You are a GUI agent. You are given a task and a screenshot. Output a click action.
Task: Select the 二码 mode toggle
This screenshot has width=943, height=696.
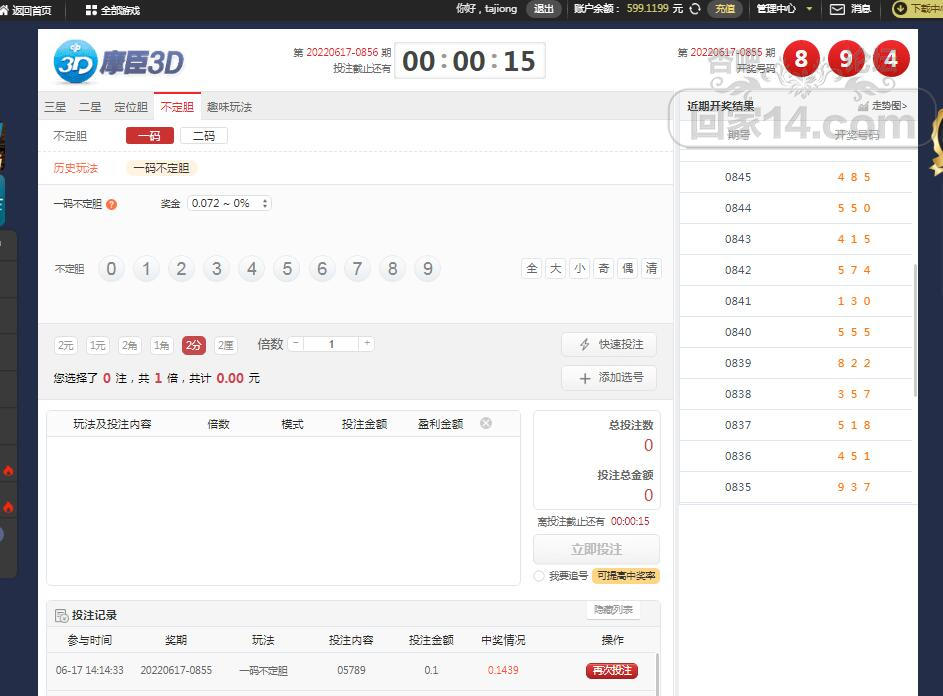[204, 136]
